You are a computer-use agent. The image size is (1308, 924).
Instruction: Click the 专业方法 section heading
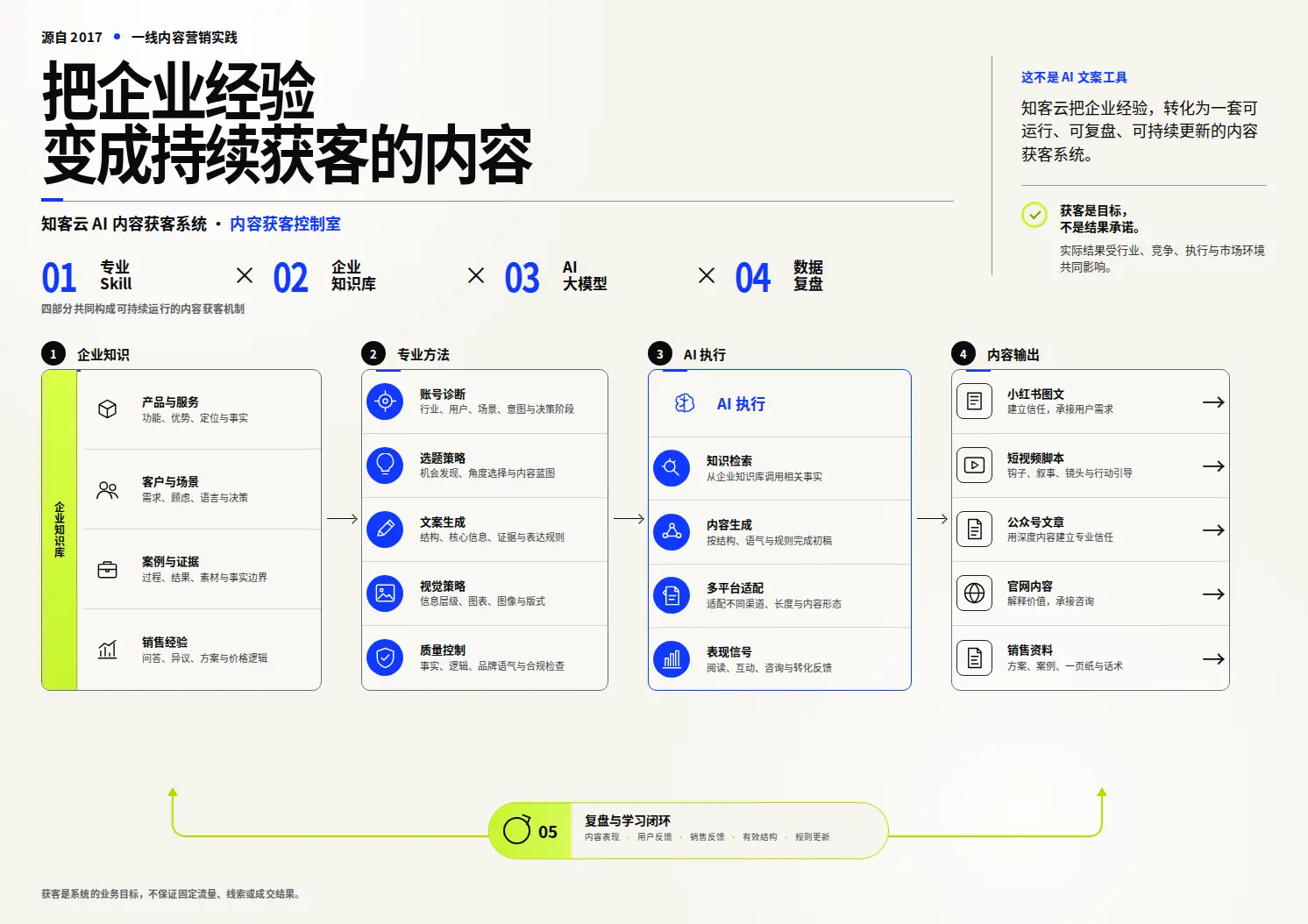[x=423, y=354]
